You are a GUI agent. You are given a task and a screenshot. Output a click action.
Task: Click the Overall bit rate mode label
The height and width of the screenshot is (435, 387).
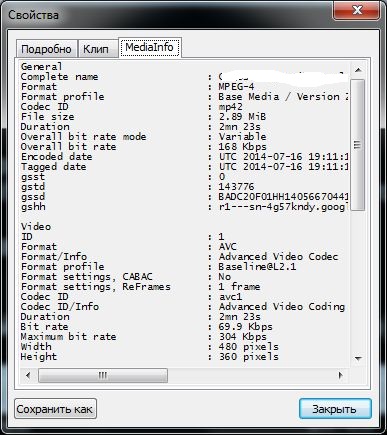83,137
